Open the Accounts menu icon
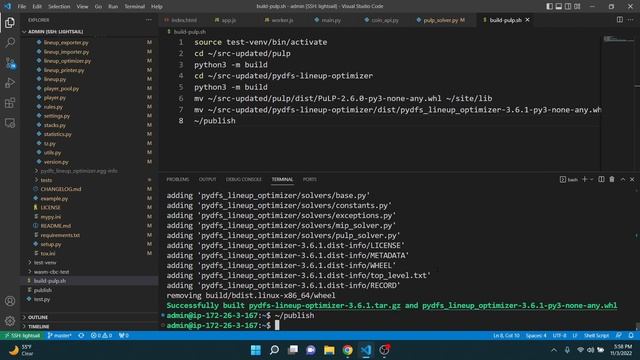 10,301
